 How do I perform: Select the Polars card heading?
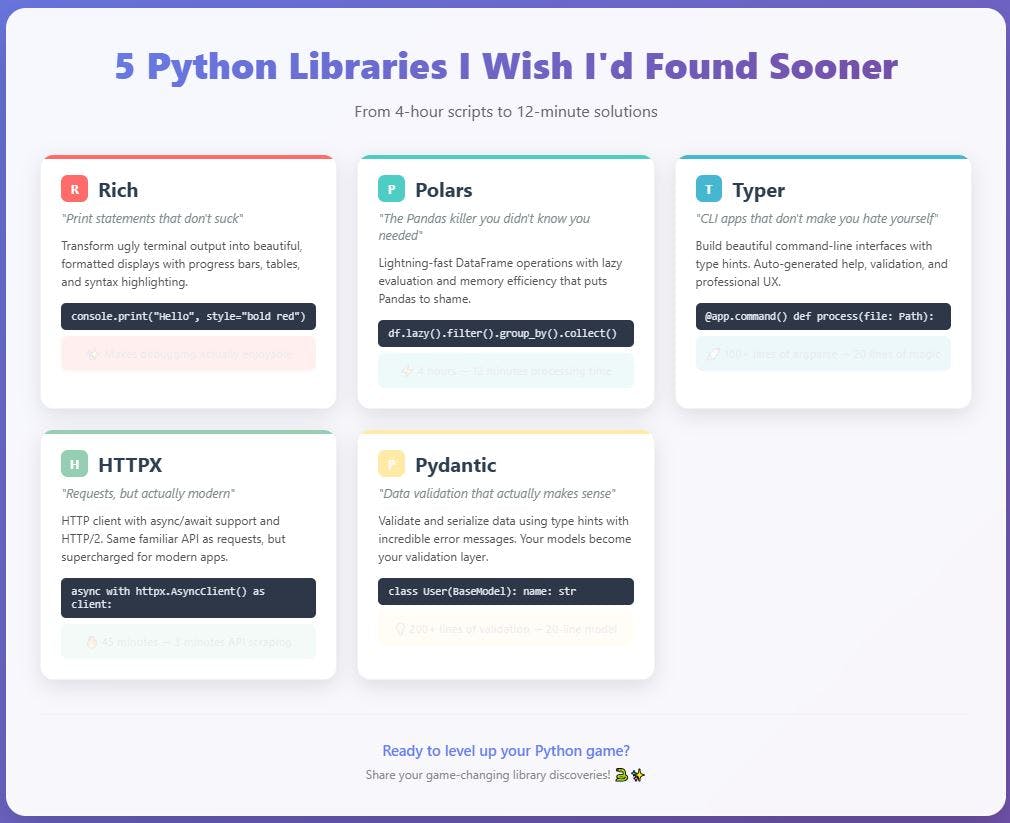tap(444, 190)
